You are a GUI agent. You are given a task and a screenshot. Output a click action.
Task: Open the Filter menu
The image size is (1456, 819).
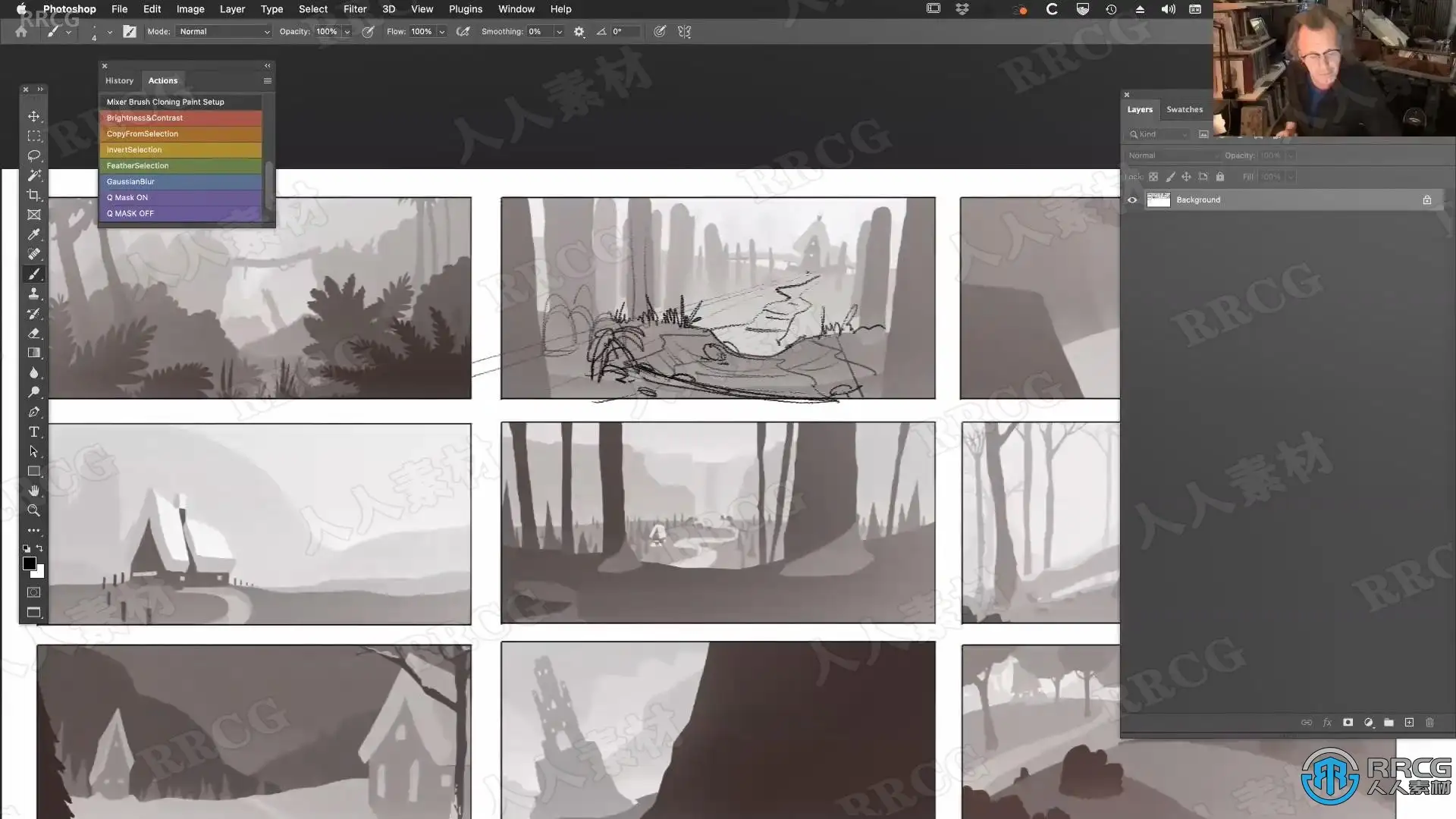[354, 9]
